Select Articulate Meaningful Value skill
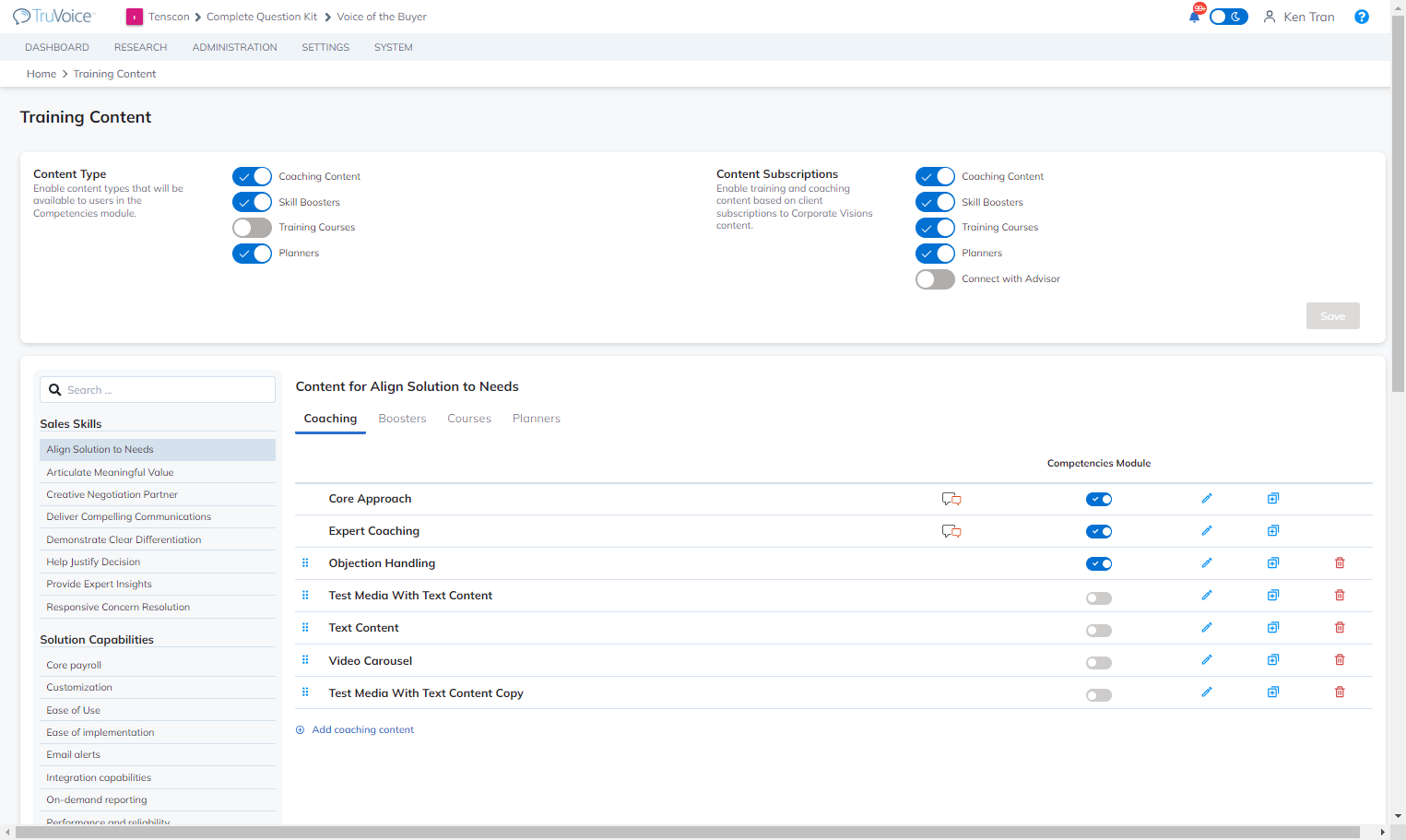1406x840 pixels. (x=158, y=472)
